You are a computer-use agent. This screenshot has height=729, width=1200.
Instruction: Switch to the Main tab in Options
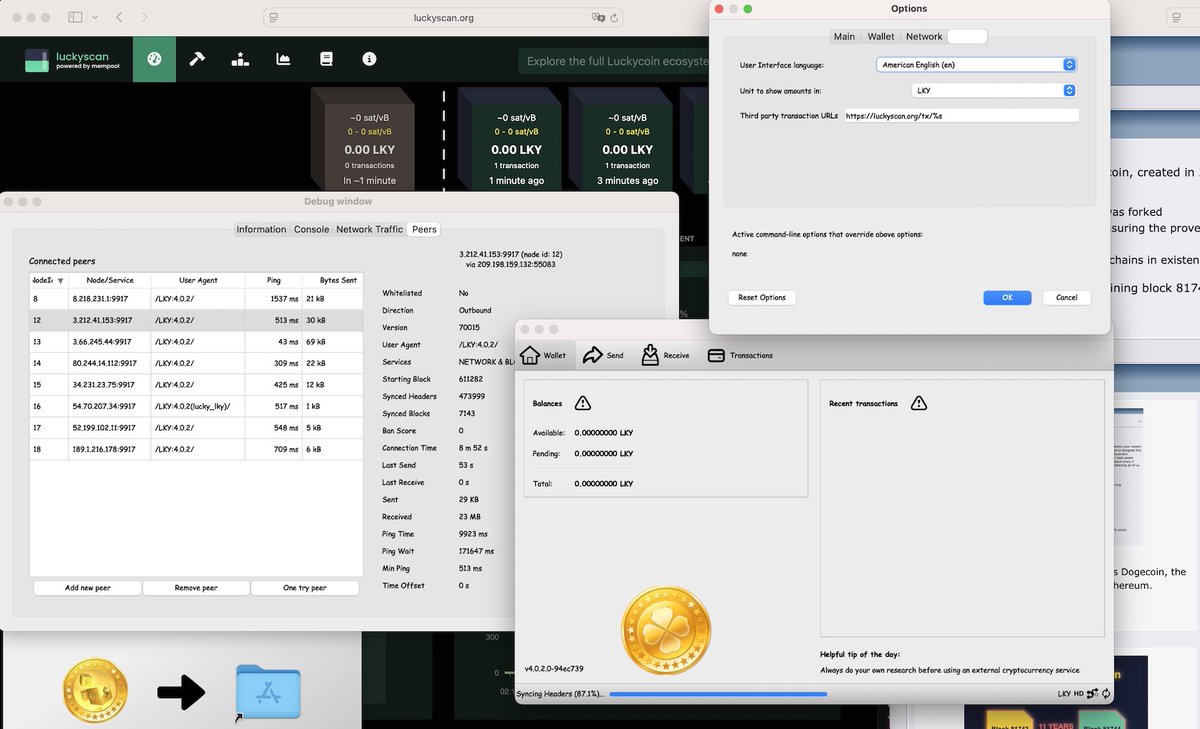(x=844, y=36)
